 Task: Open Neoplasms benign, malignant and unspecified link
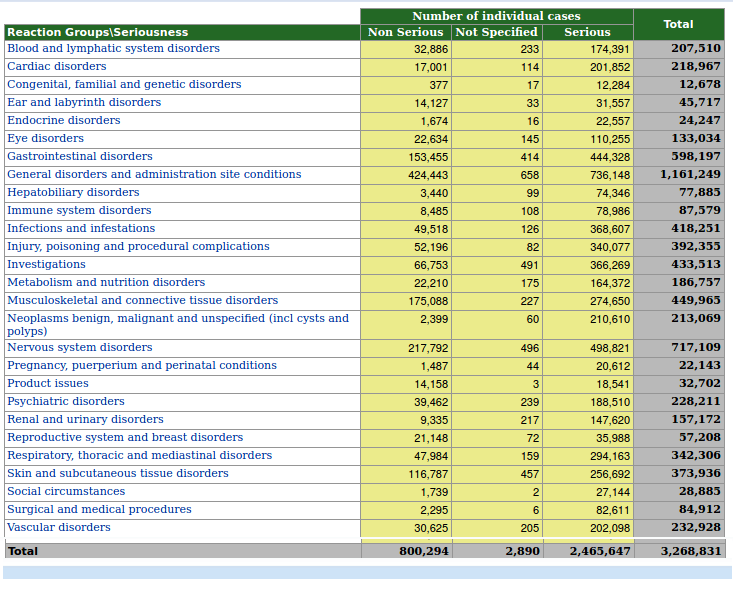[x=177, y=319]
